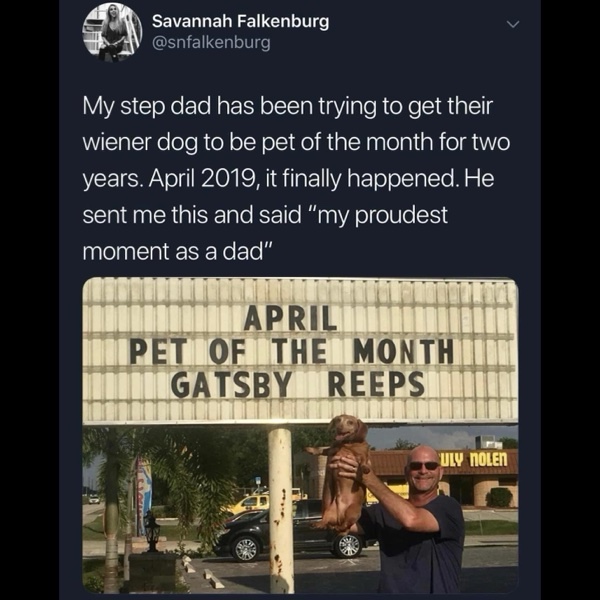Image resolution: width=600 pixels, height=600 pixels.
Task: Expand the tweet options chevron
Action: tap(514, 25)
